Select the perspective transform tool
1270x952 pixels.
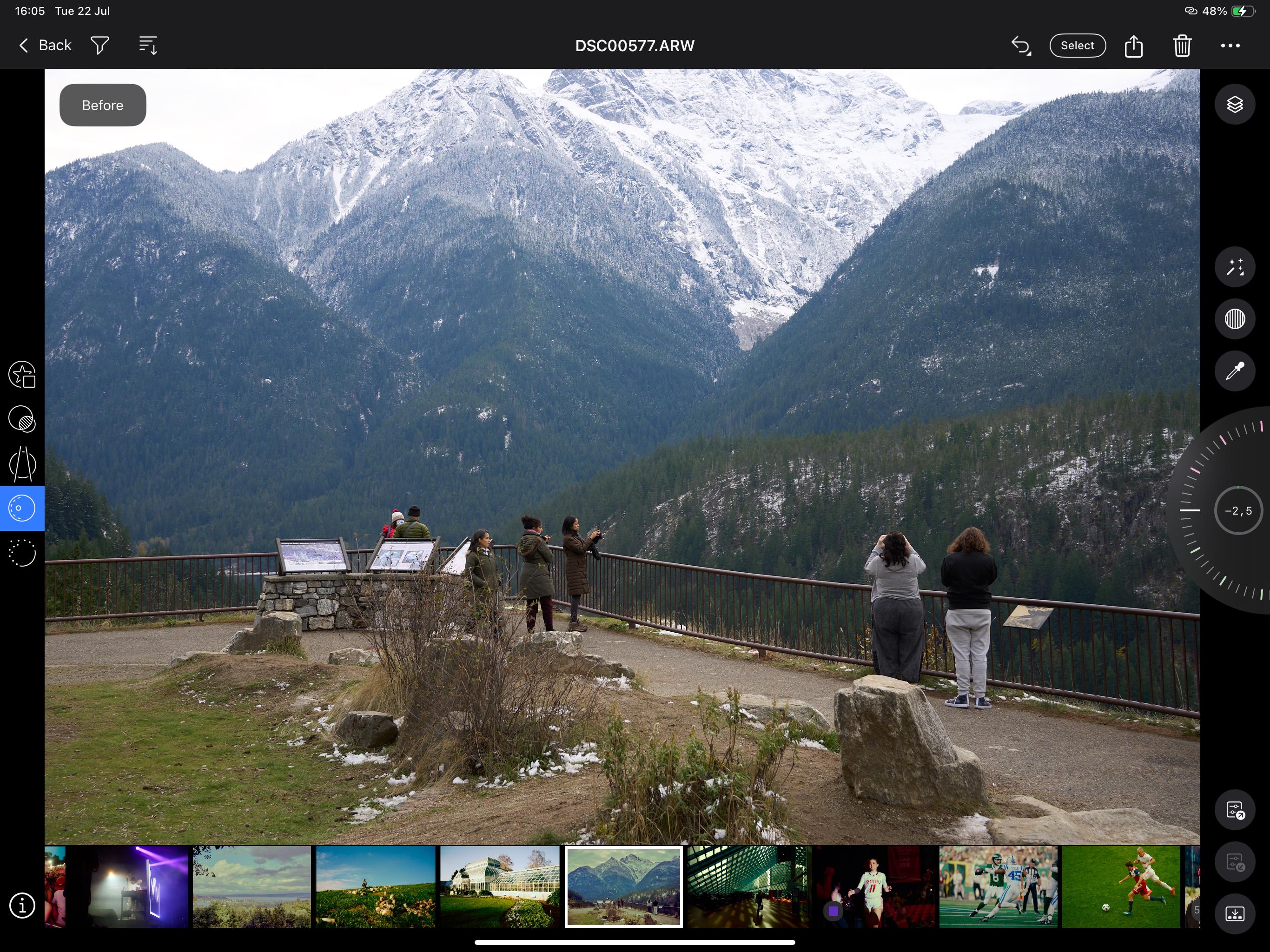(22, 464)
